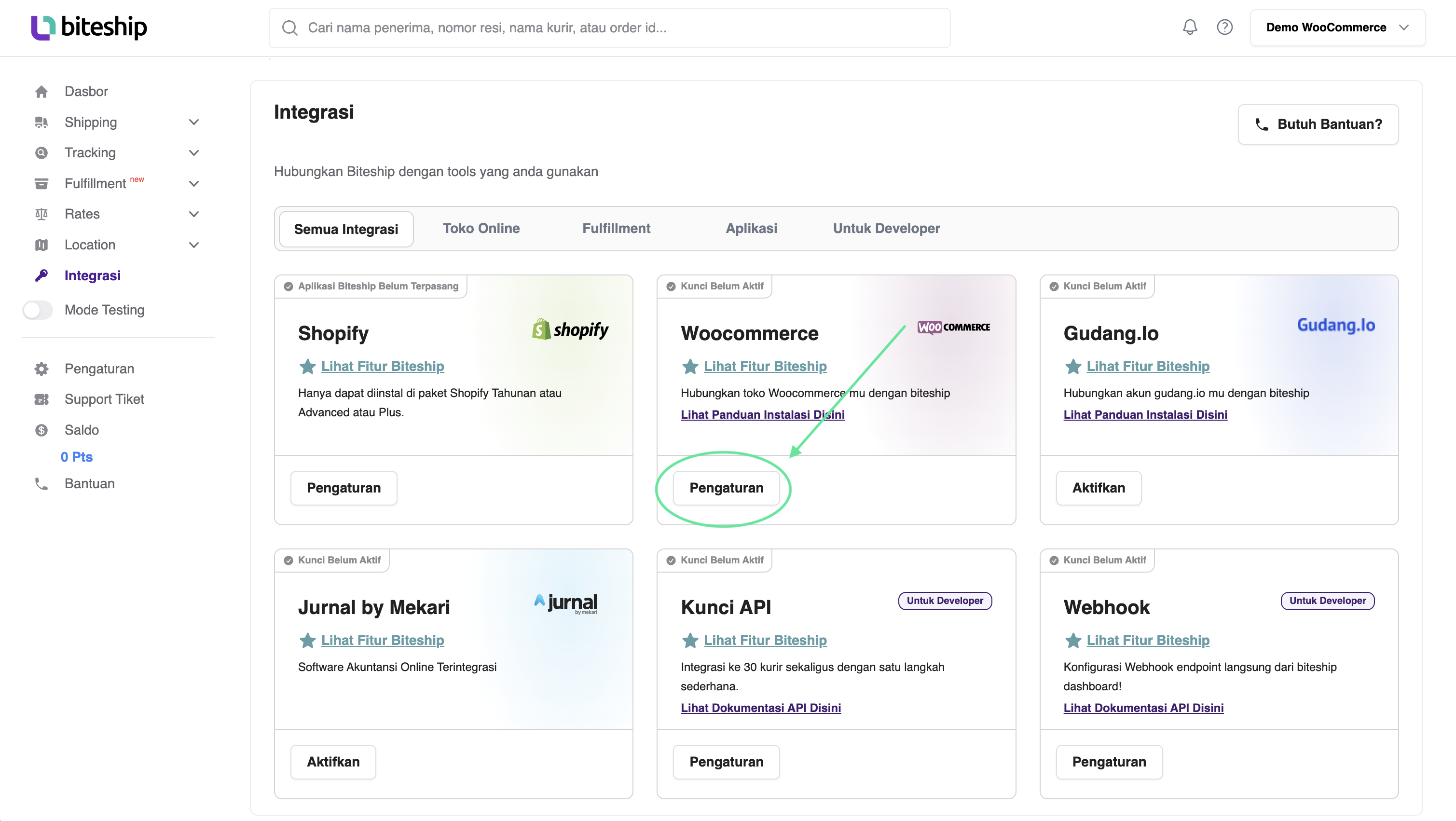Image resolution: width=1456 pixels, height=821 pixels.
Task: Click the Support Tiket ticket icon
Action: coord(41,399)
